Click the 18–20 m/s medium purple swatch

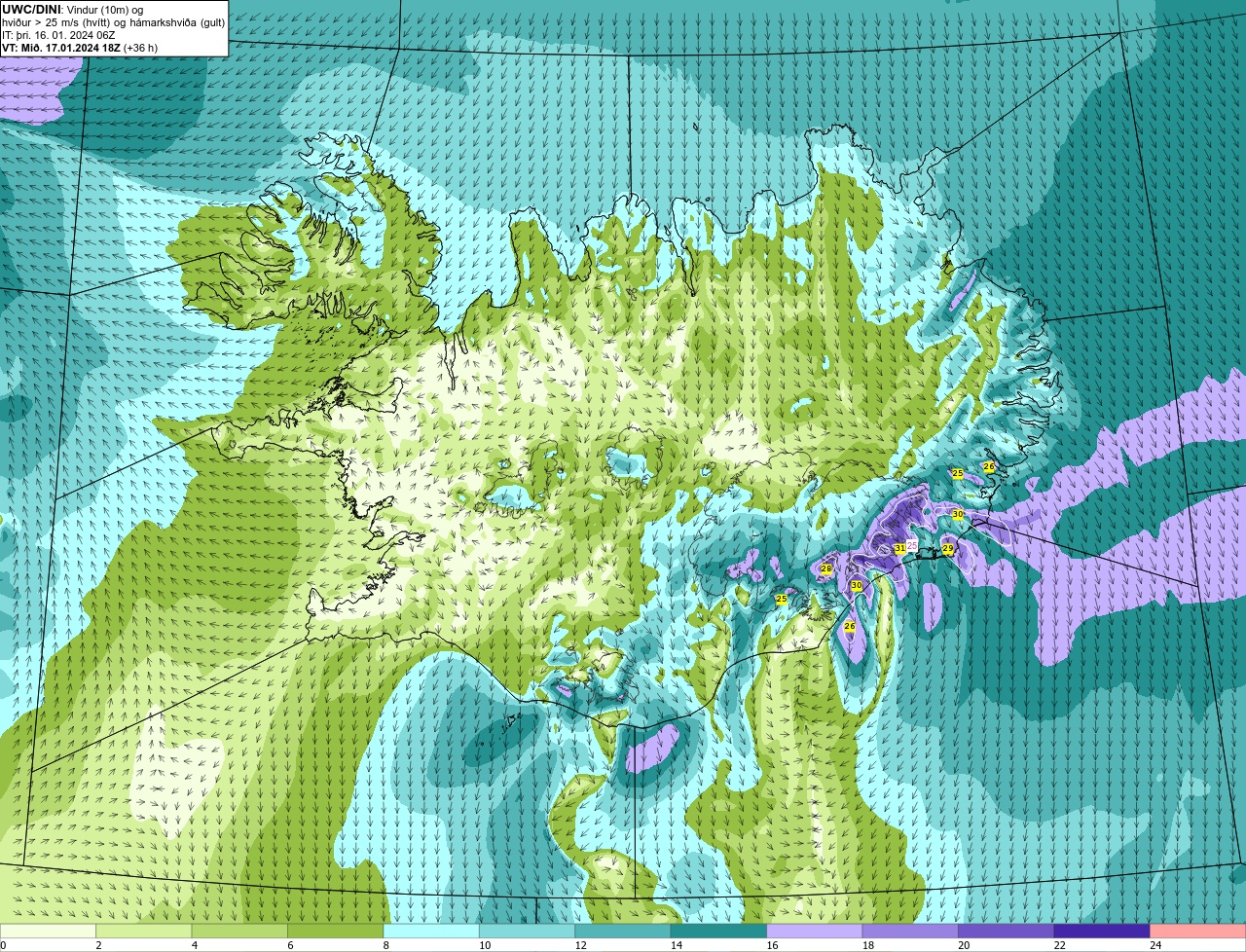(x=911, y=931)
